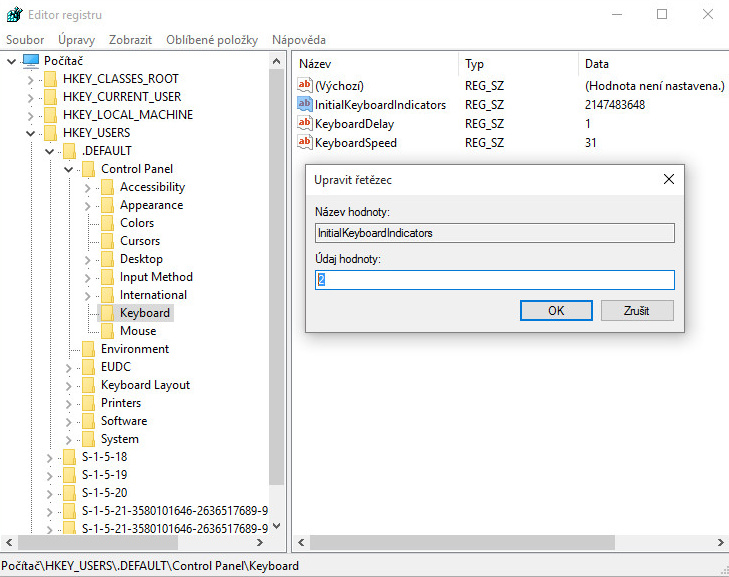Open the Nápověda menu
Viewport: 729px width, 577px height.
pyautogui.click(x=298, y=40)
